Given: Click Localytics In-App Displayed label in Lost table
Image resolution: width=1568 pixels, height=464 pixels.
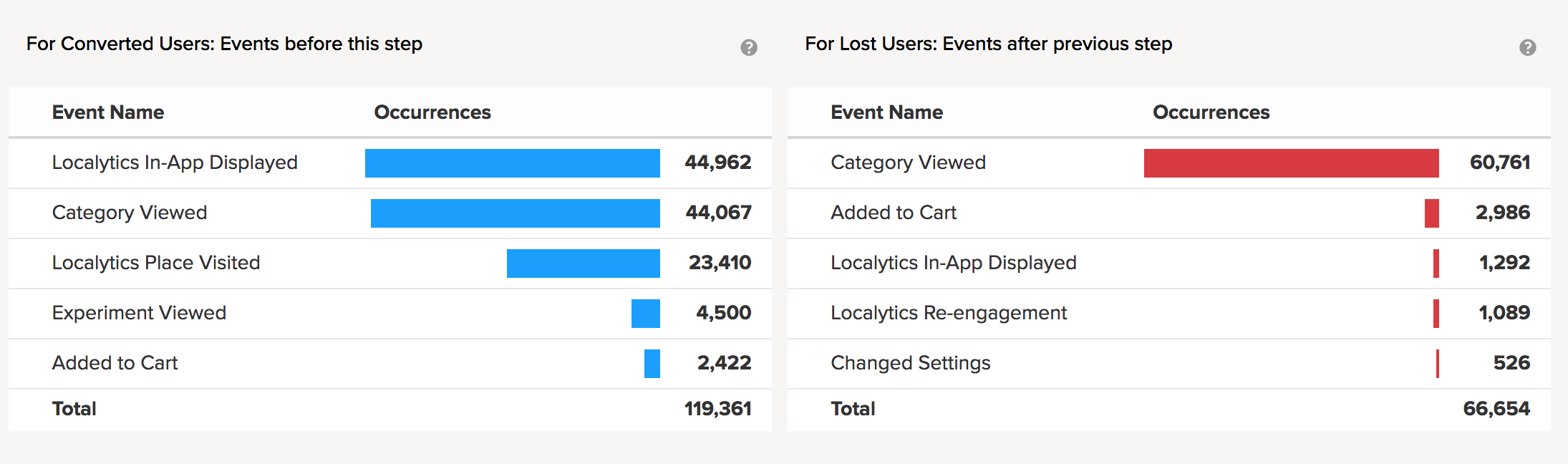Looking at the screenshot, I should (953, 263).
